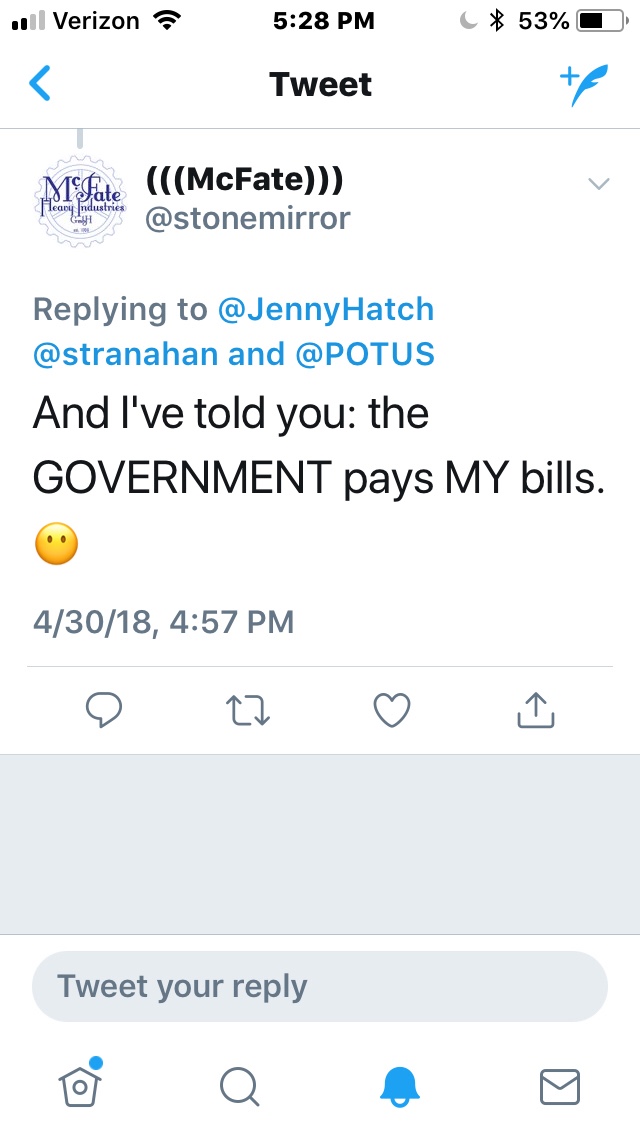Viewport: 640px width, 1136px height.
Task: Open the Search tab
Action: pos(240,1085)
